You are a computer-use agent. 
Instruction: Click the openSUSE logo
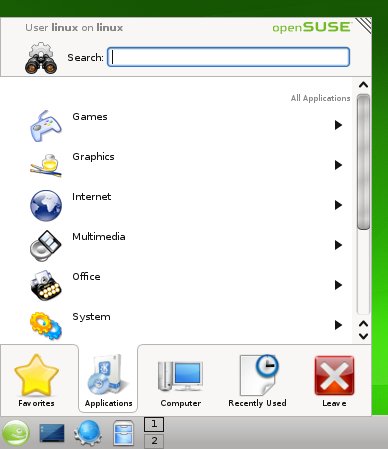(x=311, y=27)
